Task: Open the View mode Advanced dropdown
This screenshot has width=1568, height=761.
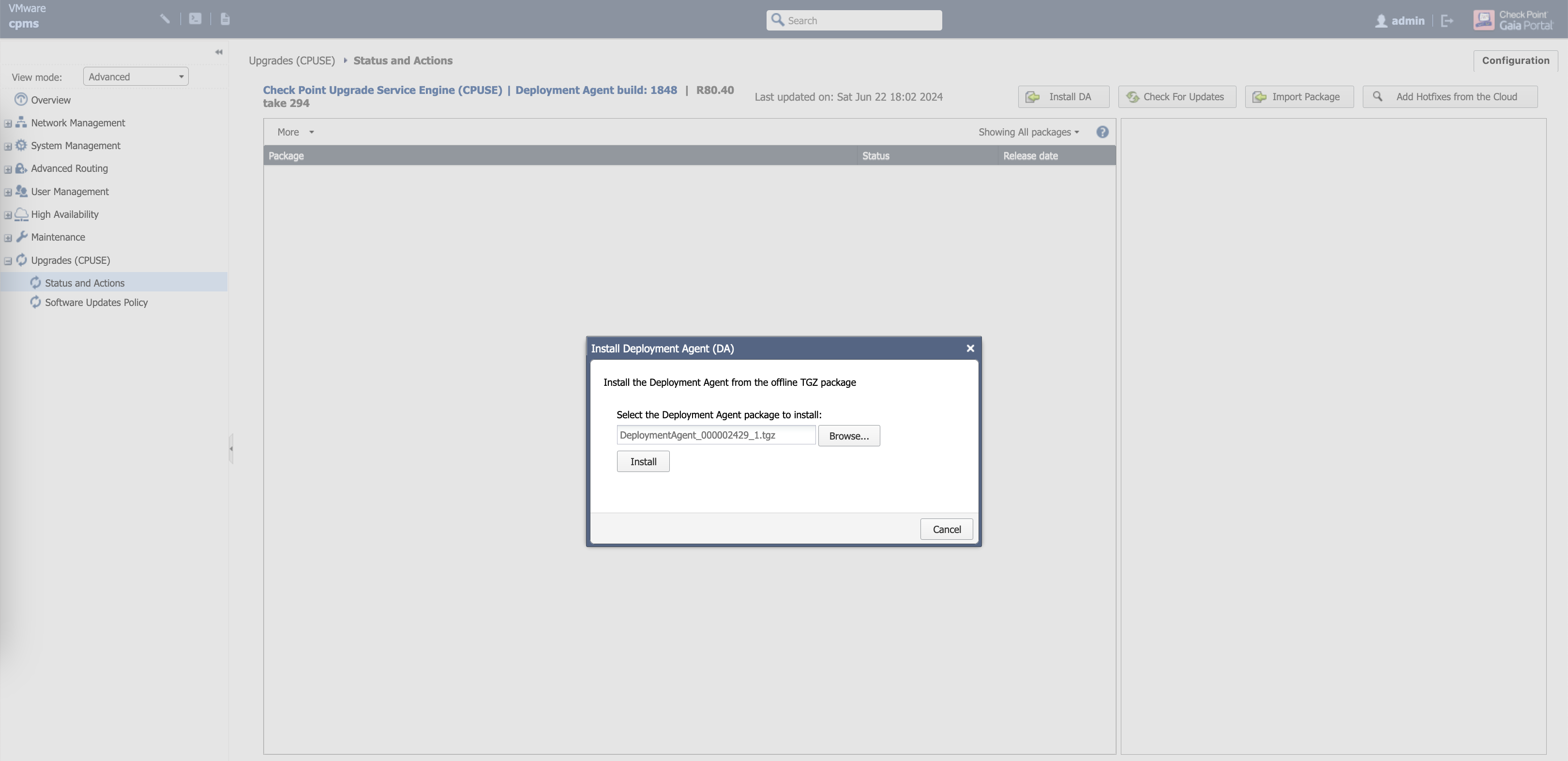Action: (135, 76)
